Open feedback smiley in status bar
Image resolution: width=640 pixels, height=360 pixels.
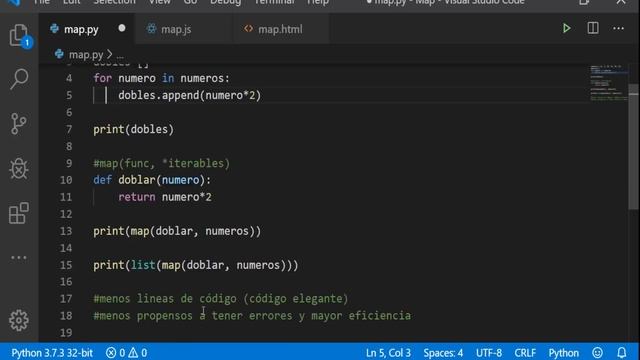(x=597, y=353)
